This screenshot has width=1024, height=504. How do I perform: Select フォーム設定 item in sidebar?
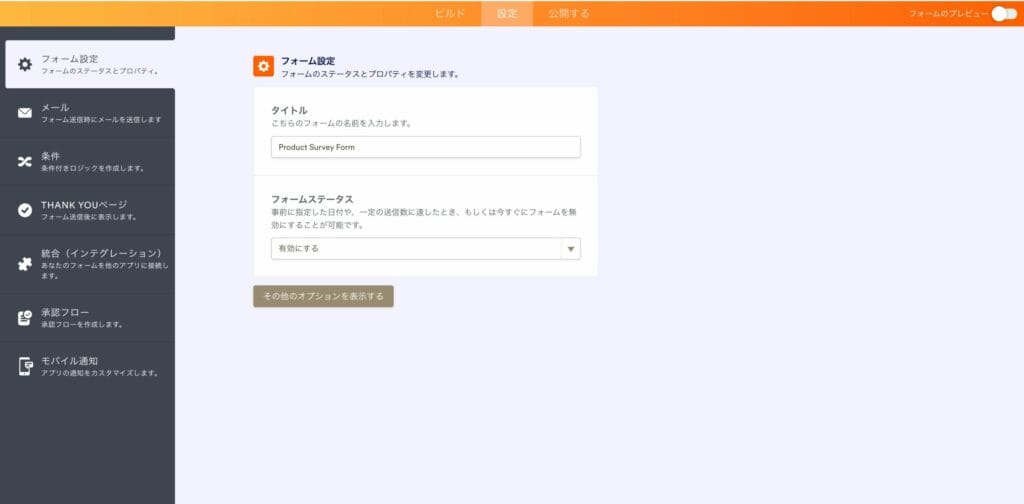90,65
